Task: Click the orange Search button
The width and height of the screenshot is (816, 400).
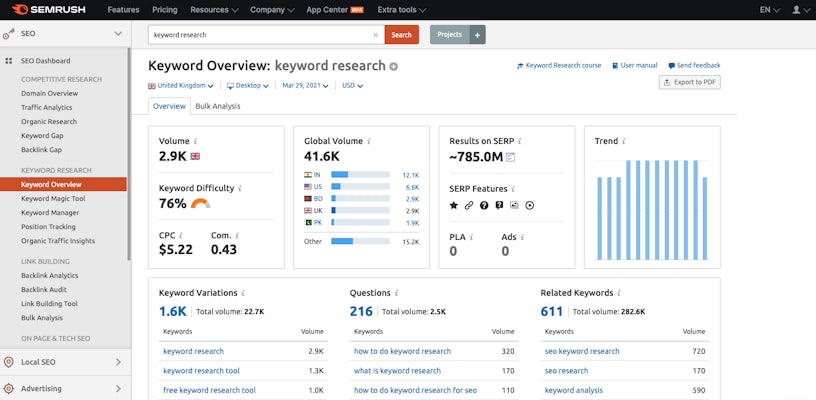Action: pyautogui.click(x=401, y=35)
